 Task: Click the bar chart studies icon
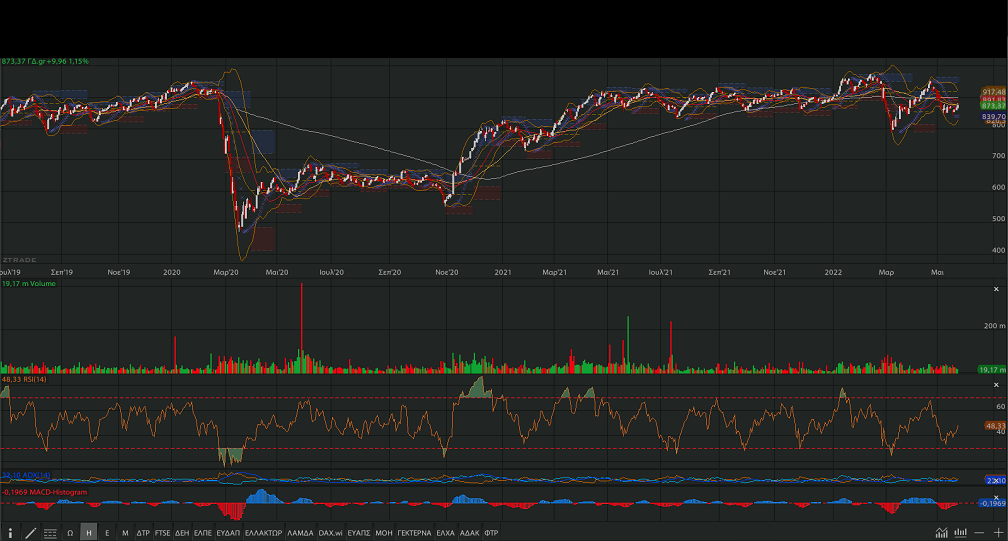961,533
